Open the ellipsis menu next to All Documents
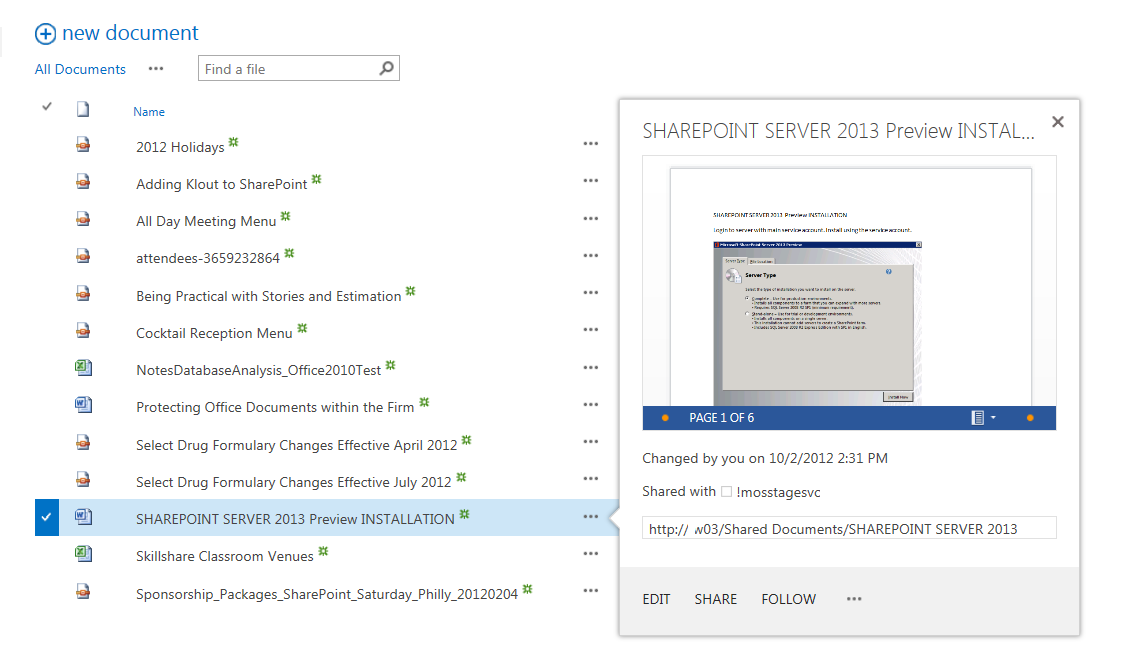 point(156,69)
